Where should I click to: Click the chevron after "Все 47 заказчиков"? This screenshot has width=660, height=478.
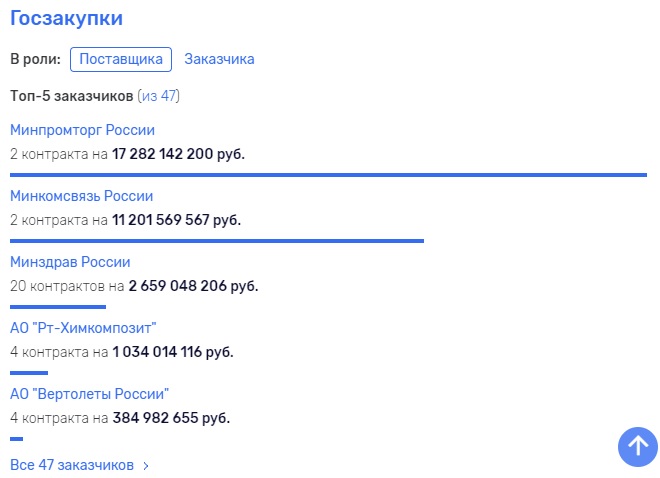(x=146, y=466)
